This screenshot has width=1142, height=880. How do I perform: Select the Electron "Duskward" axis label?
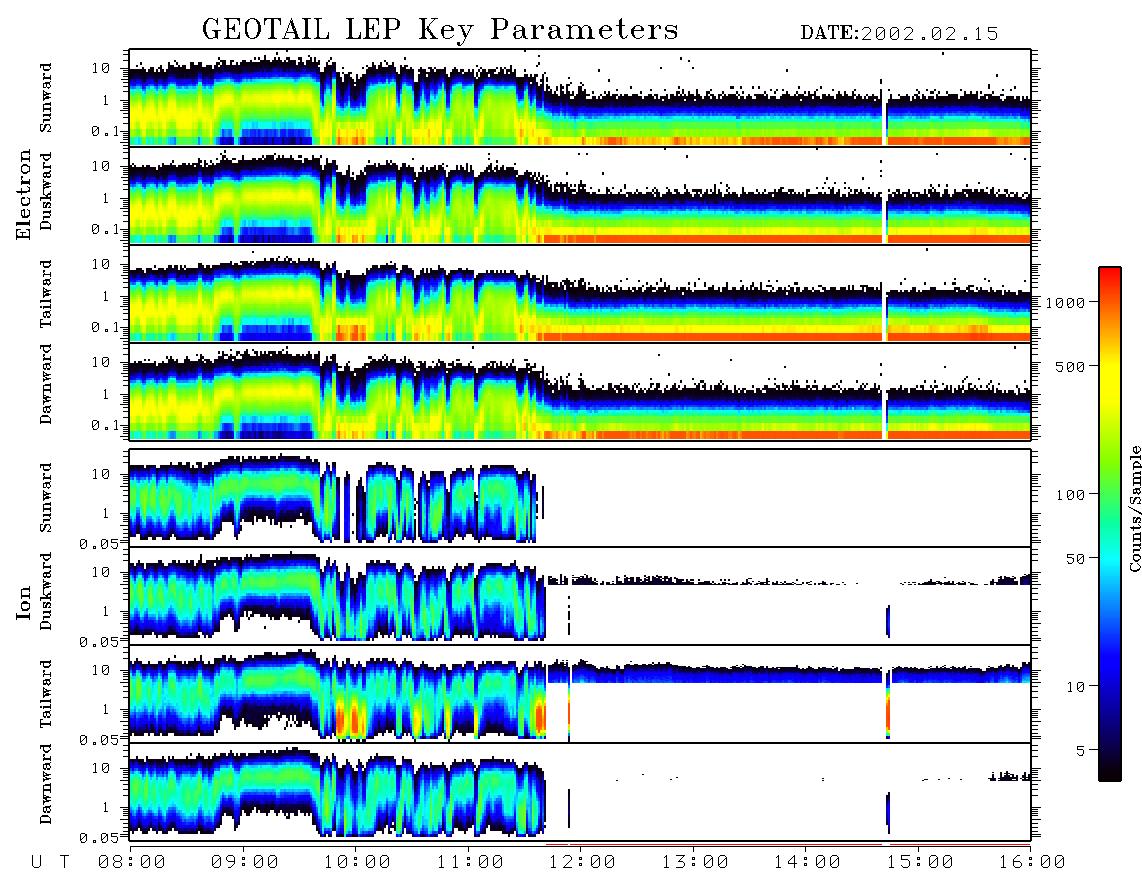click(46, 191)
